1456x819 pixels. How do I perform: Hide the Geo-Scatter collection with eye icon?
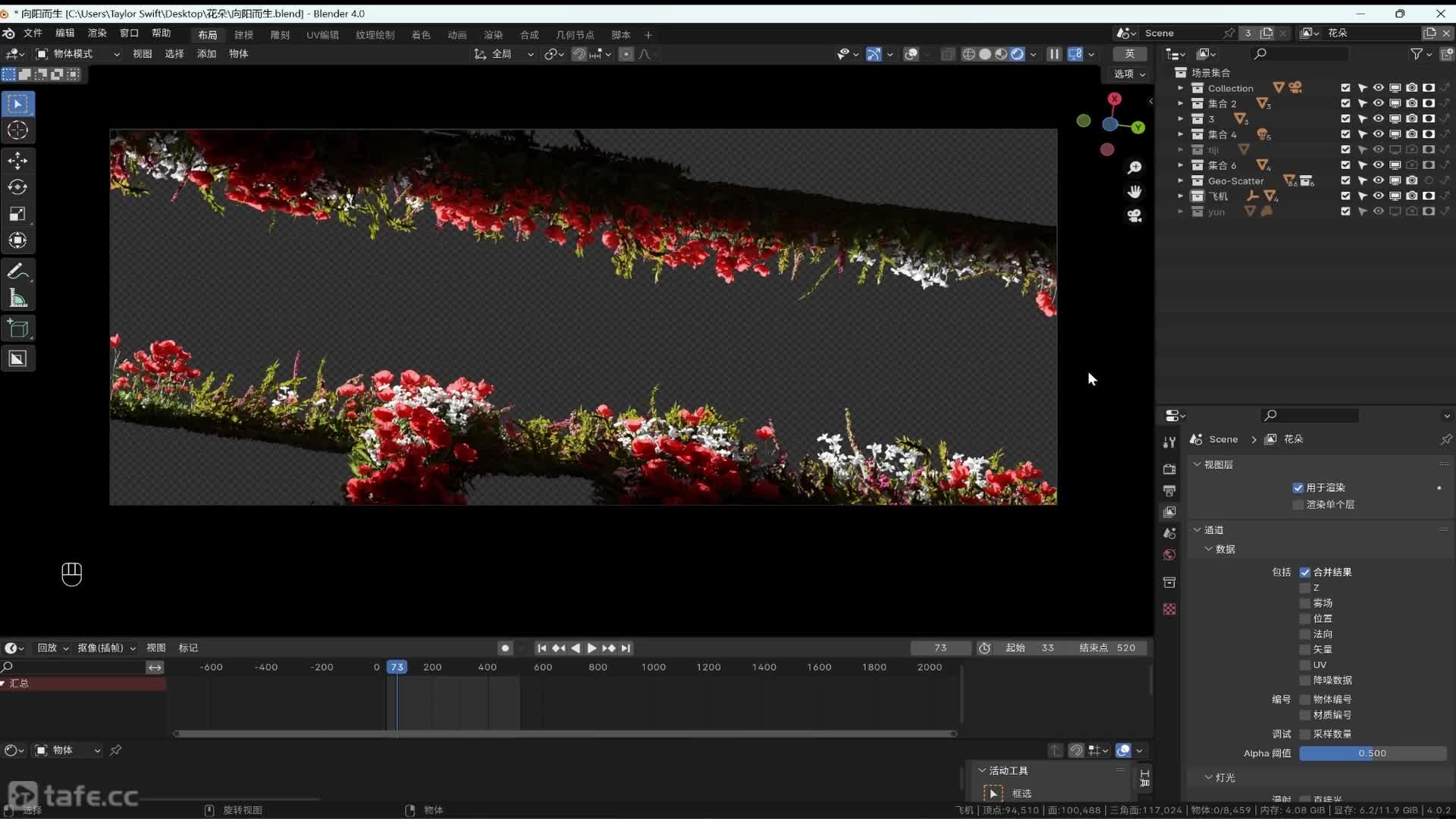[x=1378, y=180]
